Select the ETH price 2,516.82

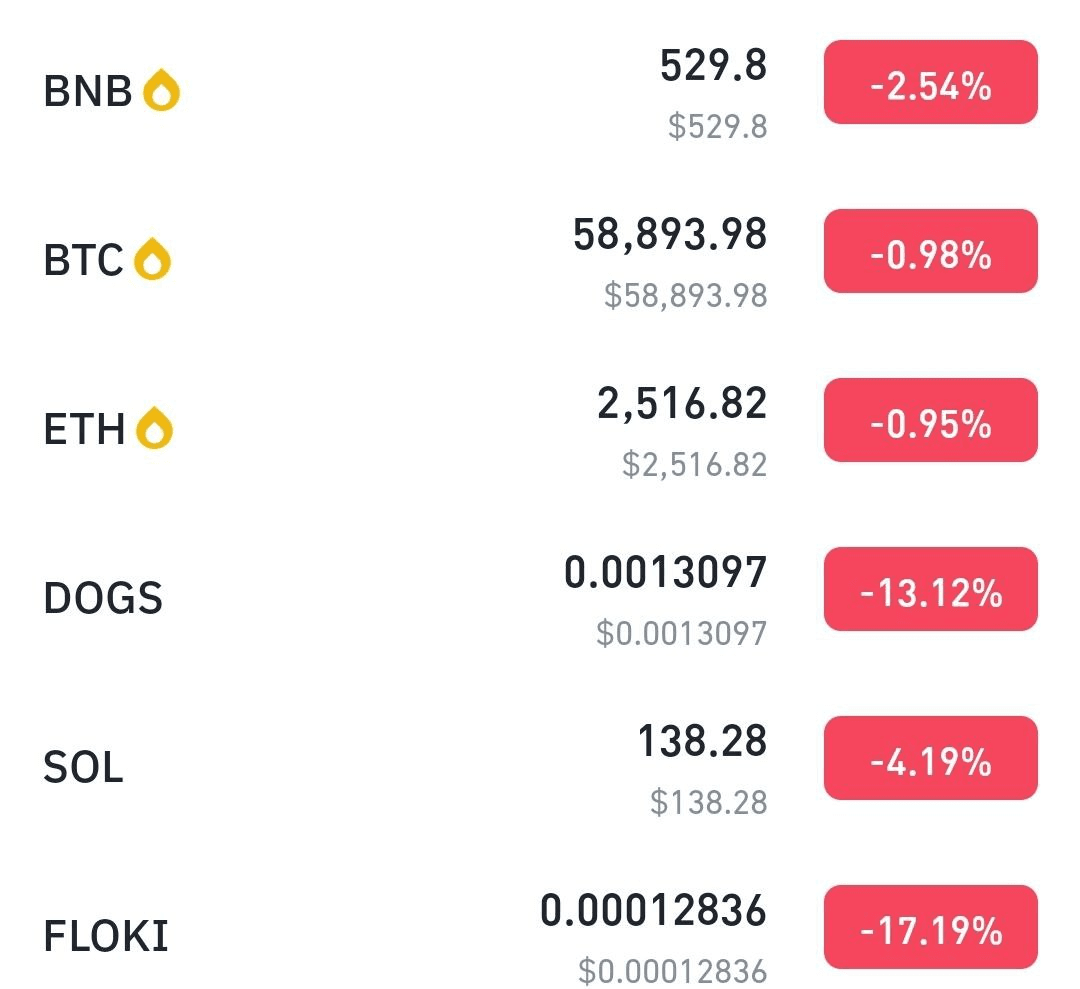pos(682,404)
